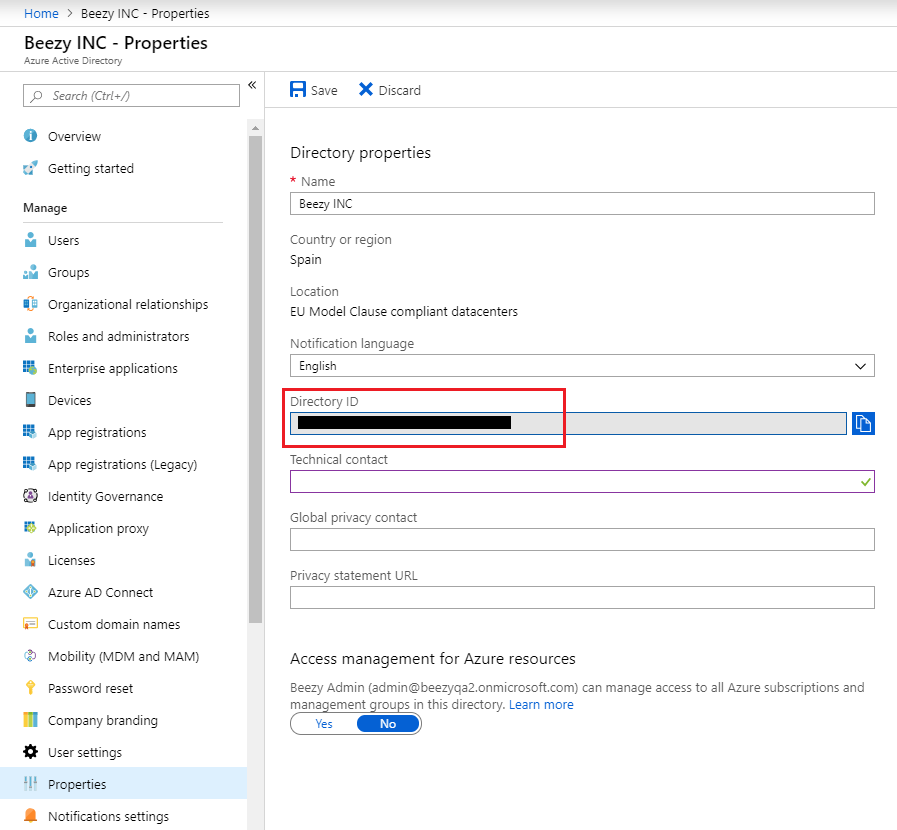This screenshot has width=897, height=830.
Task: Go to Users section
Action: (x=63, y=240)
